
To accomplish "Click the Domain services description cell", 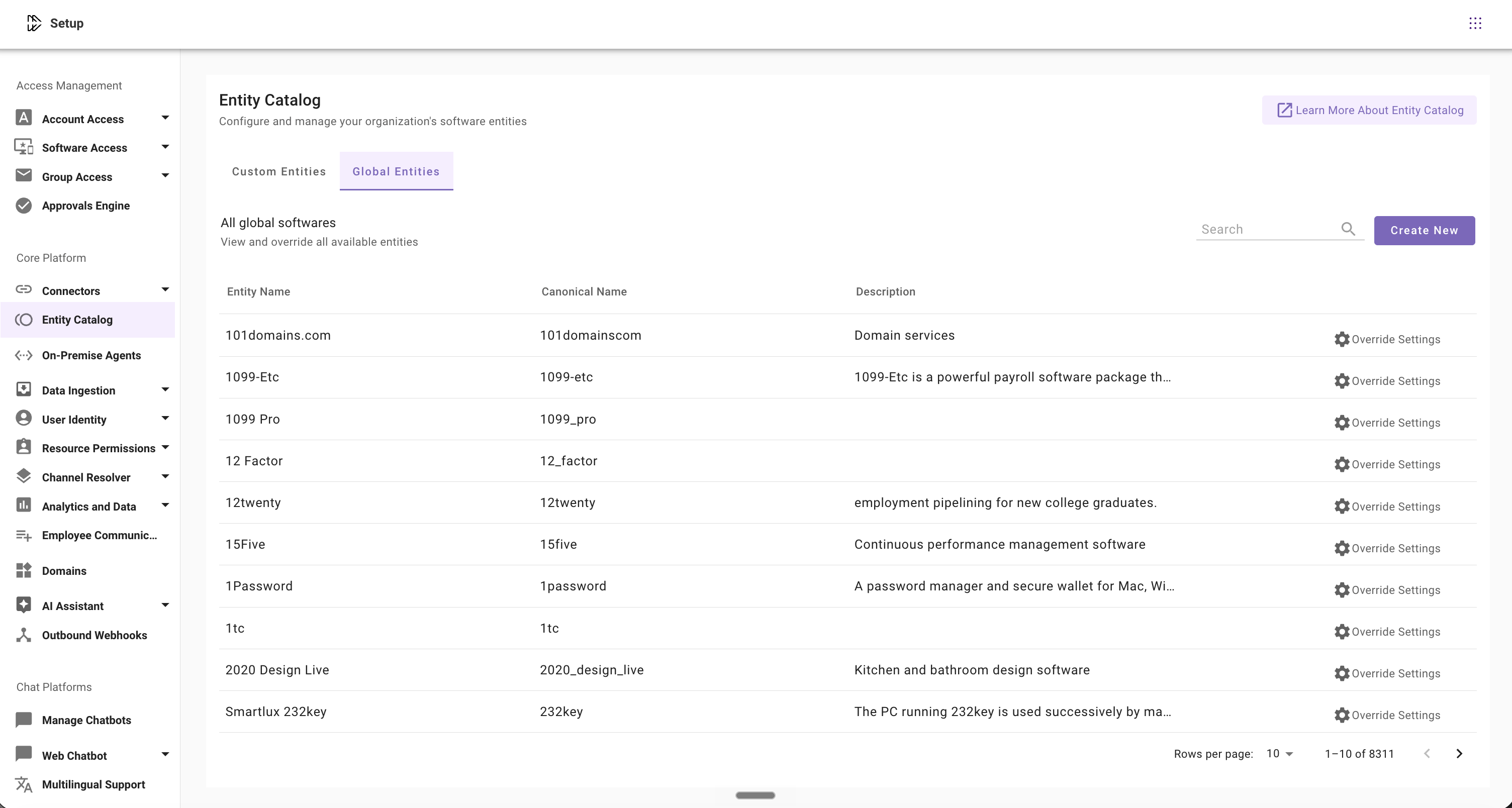I will [904, 335].
